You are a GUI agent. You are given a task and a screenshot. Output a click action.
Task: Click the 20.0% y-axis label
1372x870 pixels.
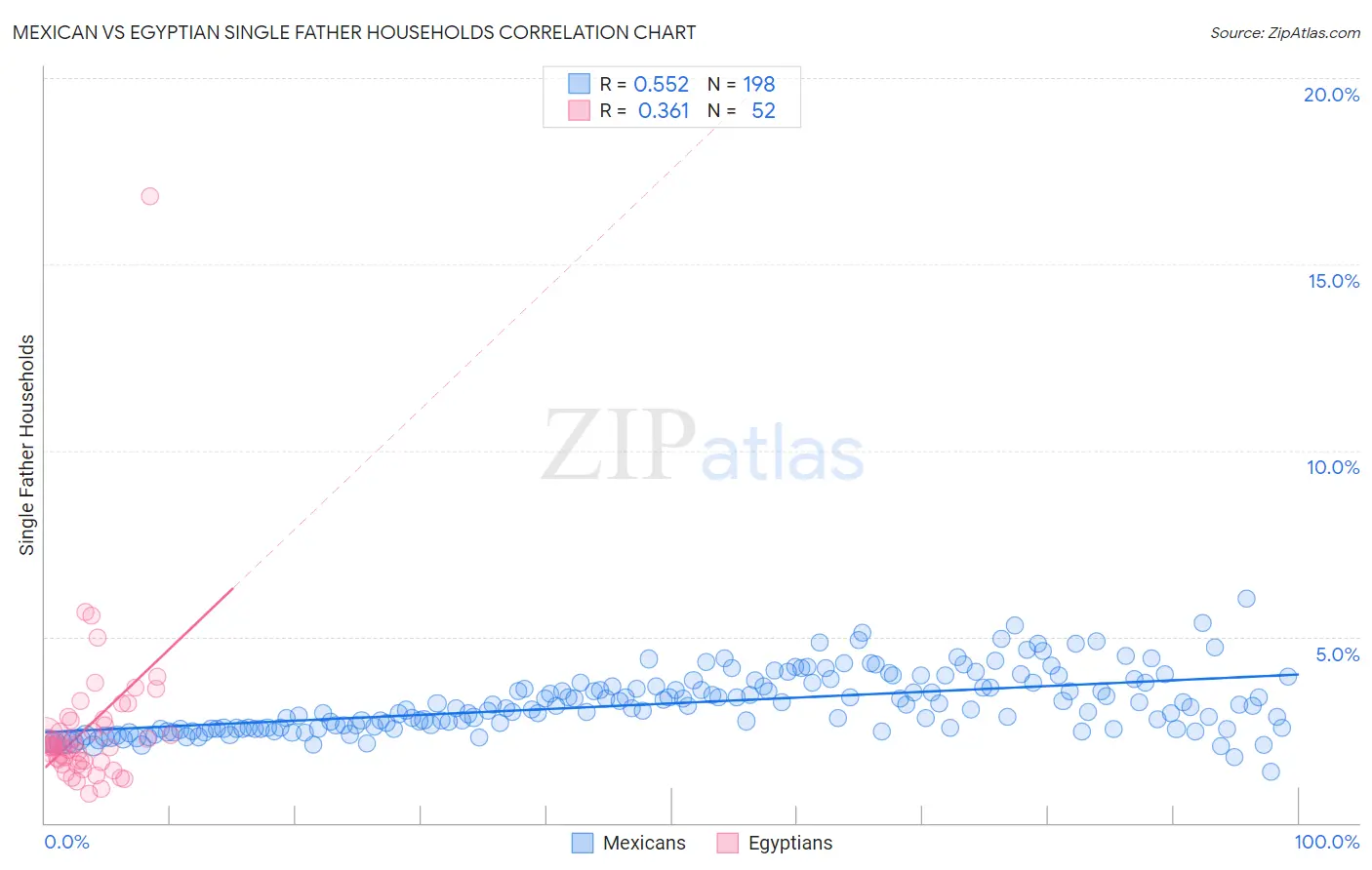coord(1331,95)
